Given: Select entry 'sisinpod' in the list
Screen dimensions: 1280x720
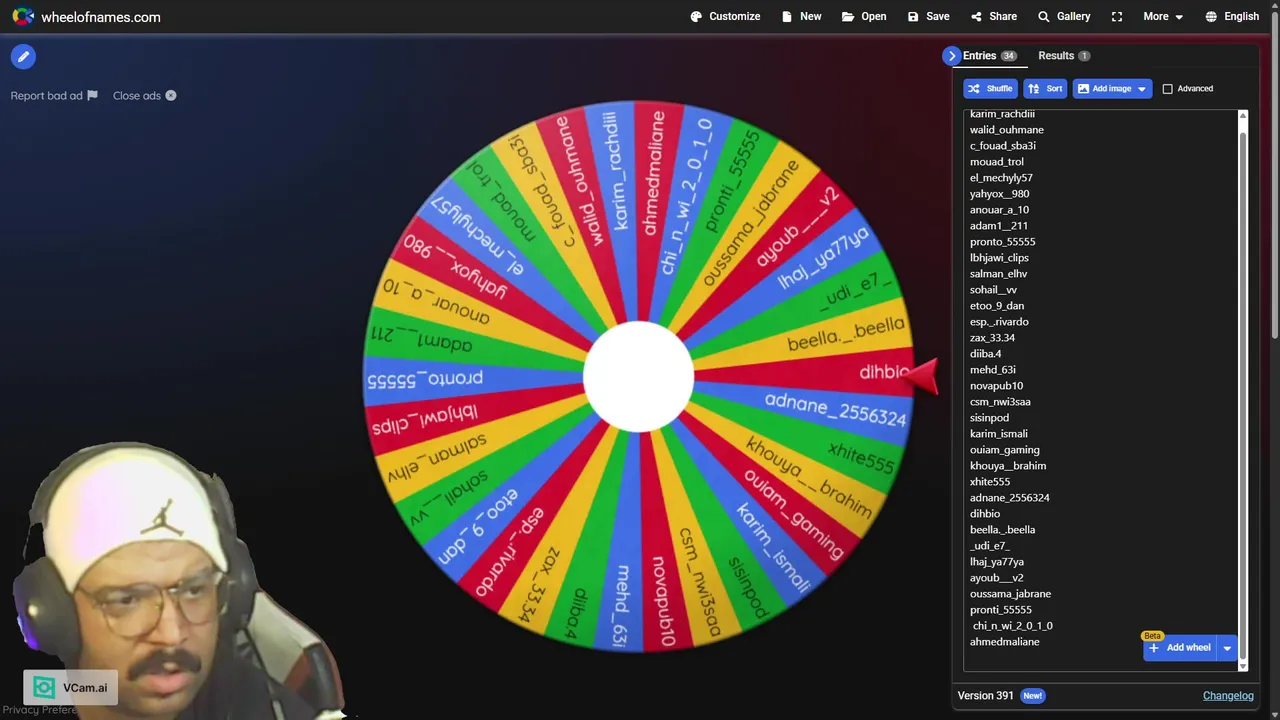Looking at the screenshot, I should (x=989, y=418).
